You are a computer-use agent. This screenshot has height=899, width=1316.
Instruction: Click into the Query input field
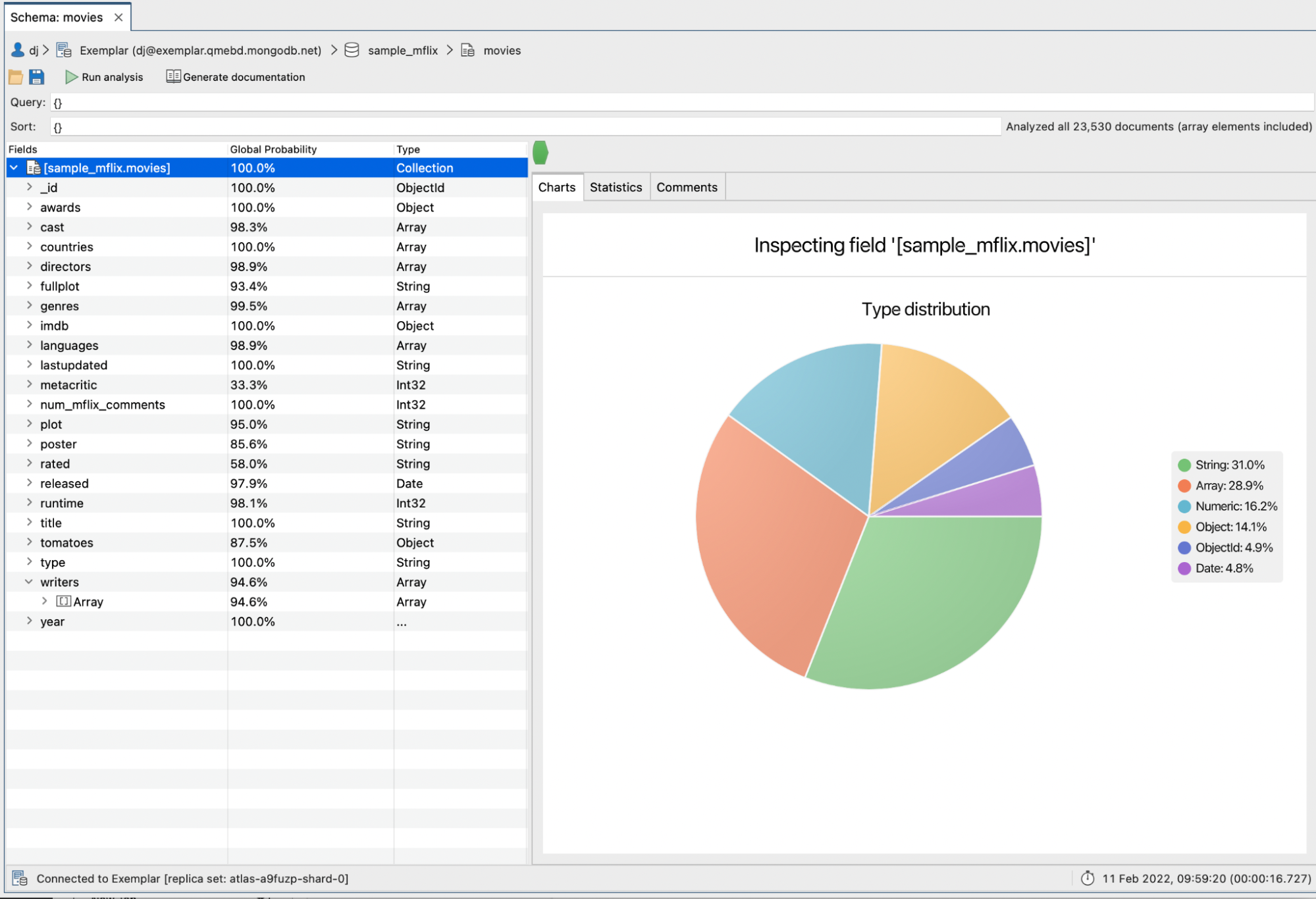click(x=658, y=102)
